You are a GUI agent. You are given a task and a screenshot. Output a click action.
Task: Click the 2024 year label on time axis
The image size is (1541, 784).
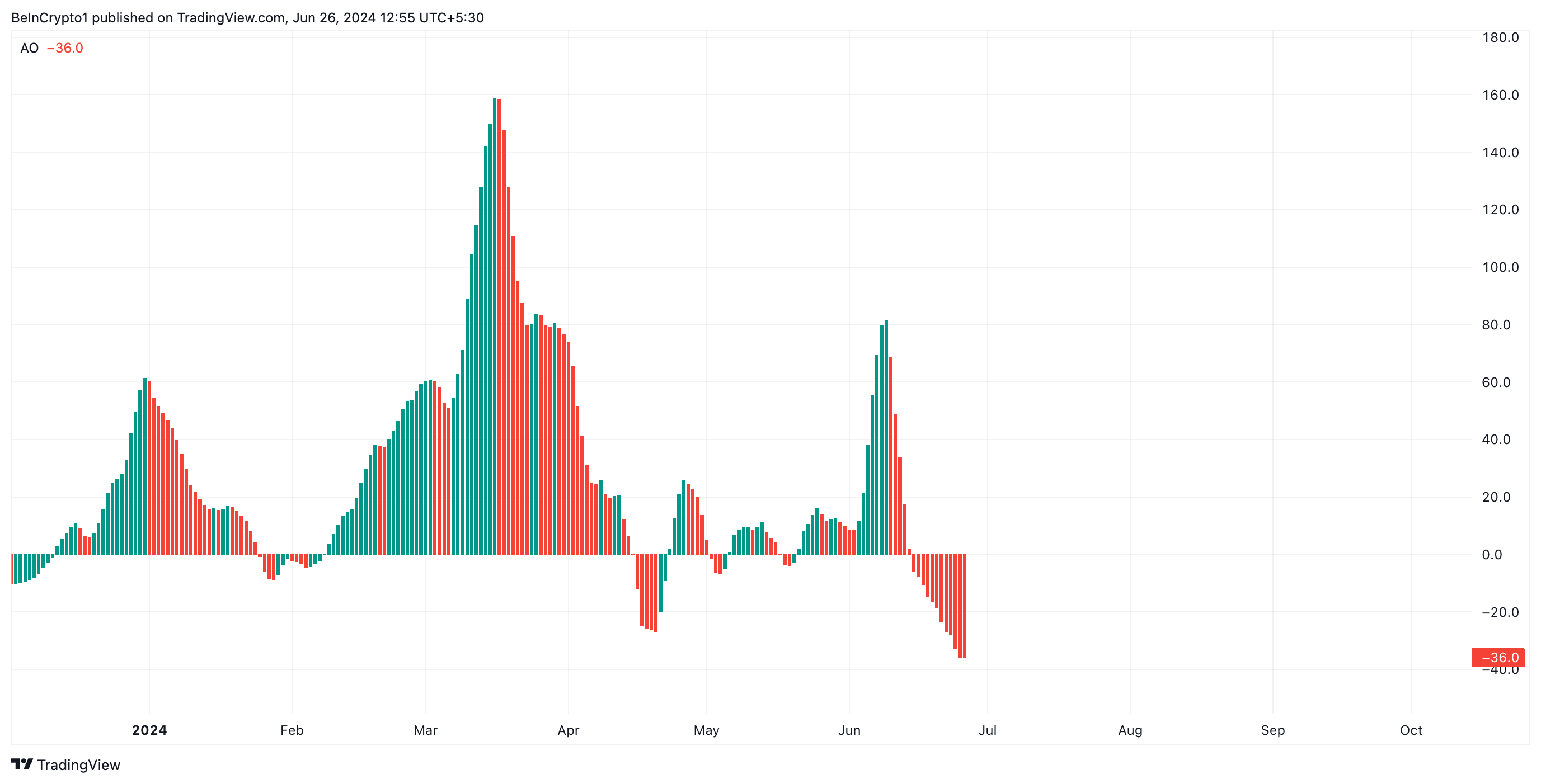(x=149, y=730)
